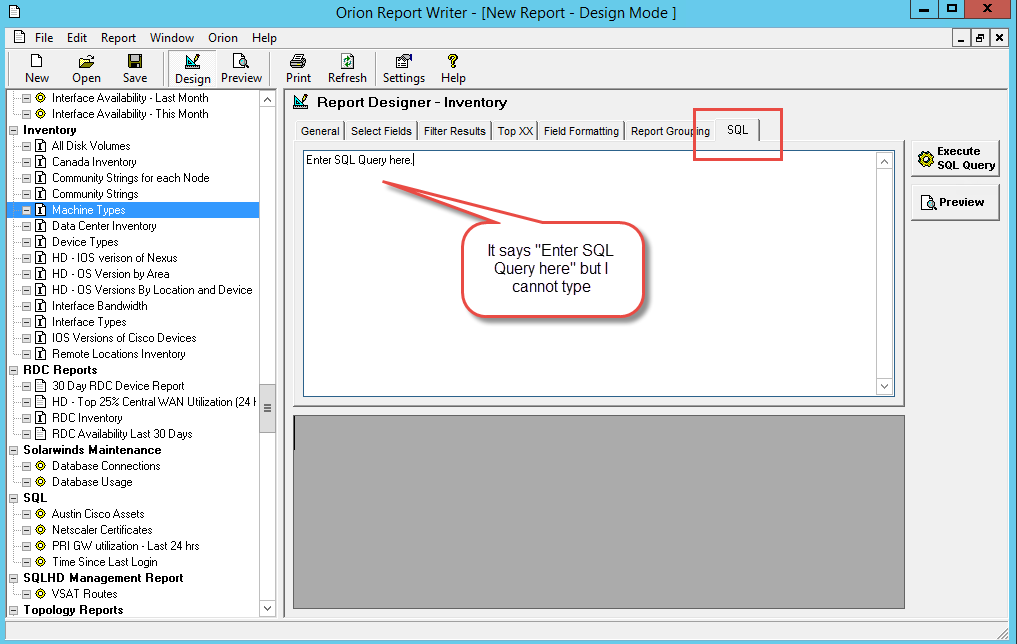Click the expander box beside Machine Types
The width and height of the screenshot is (1017, 644).
point(27,210)
